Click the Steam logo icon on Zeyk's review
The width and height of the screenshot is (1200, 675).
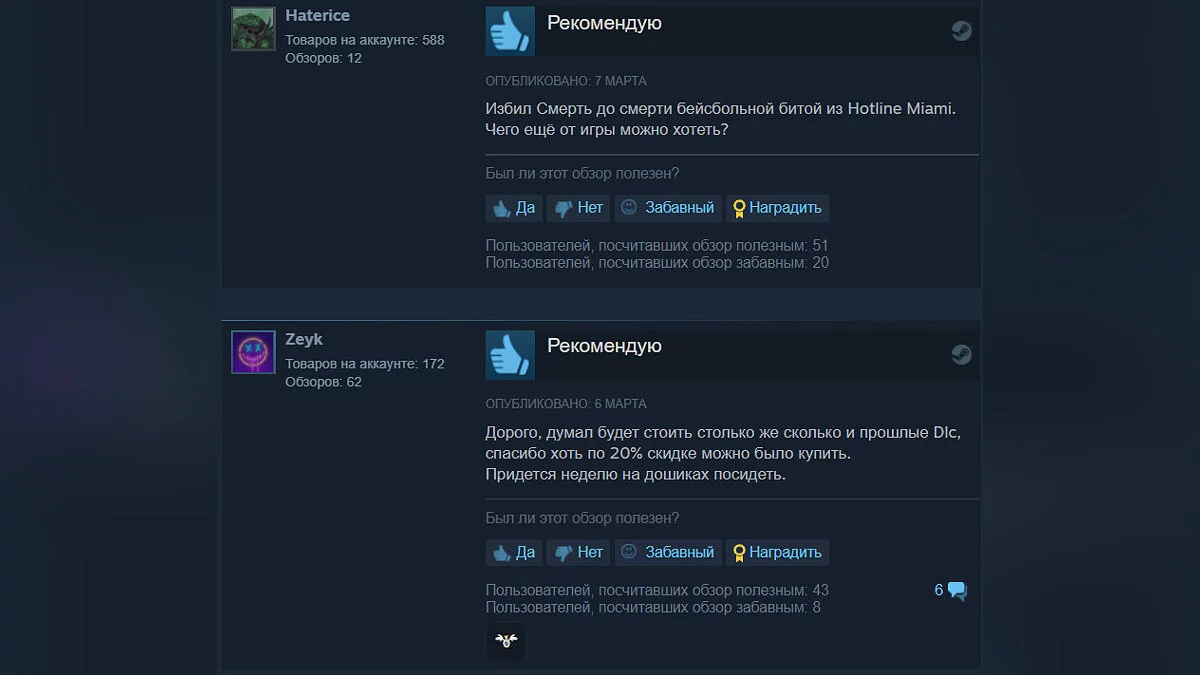[x=961, y=354]
